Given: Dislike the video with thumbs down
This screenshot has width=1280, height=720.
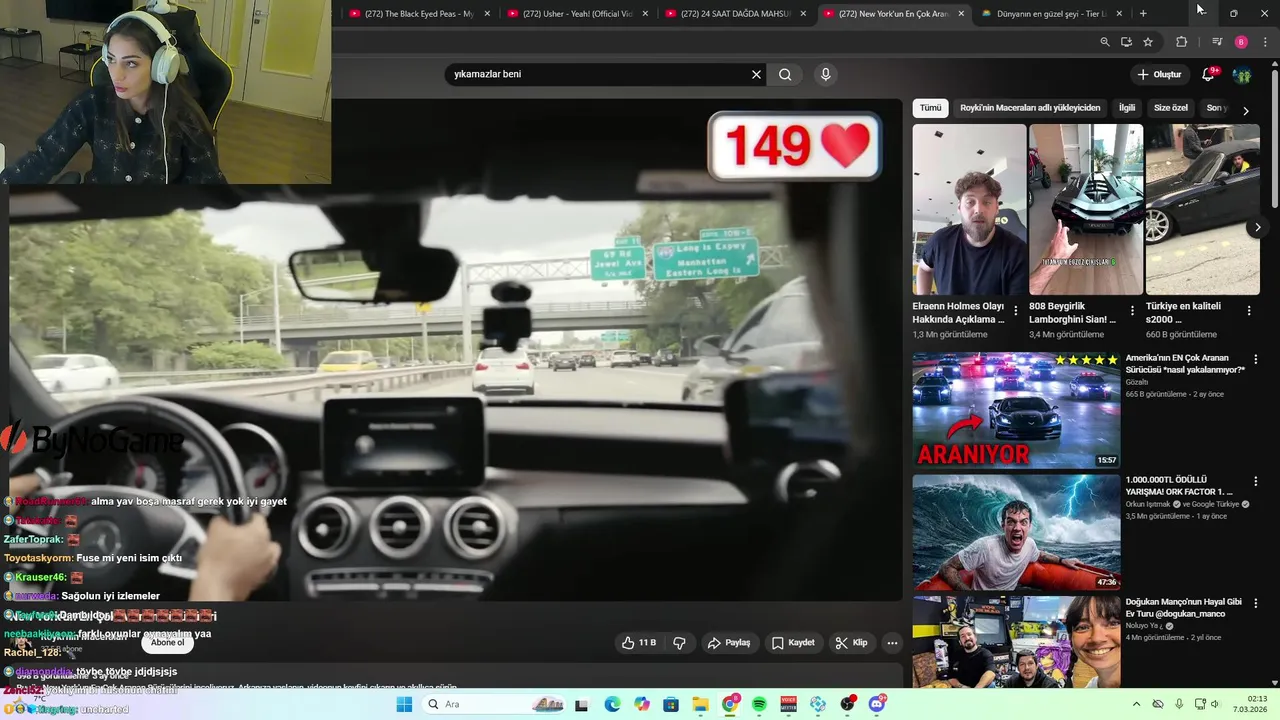Looking at the screenshot, I should [679, 643].
